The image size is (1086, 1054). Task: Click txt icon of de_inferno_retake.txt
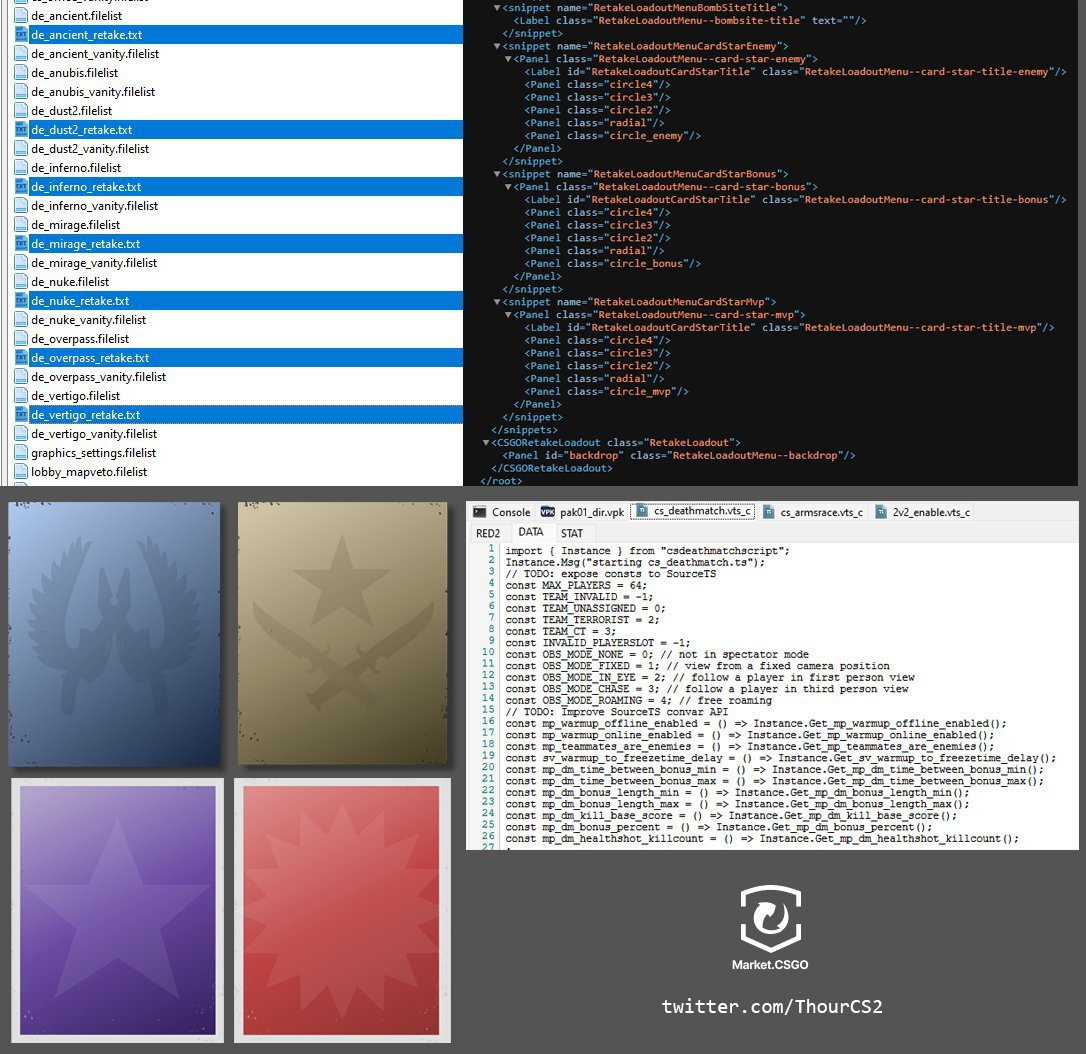point(21,187)
